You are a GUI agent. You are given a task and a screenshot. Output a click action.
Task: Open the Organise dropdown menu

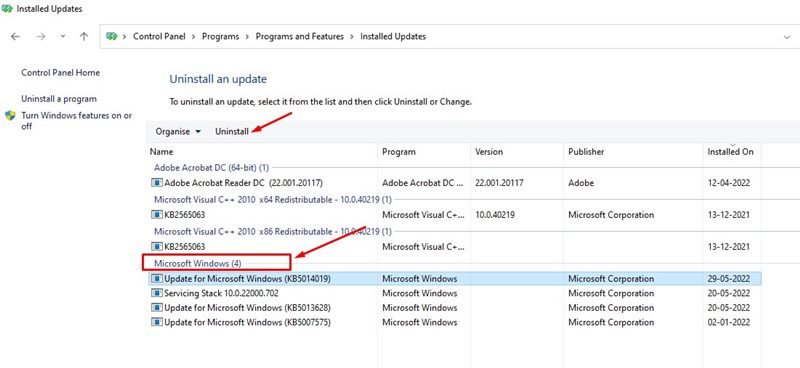pyautogui.click(x=179, y=132)
